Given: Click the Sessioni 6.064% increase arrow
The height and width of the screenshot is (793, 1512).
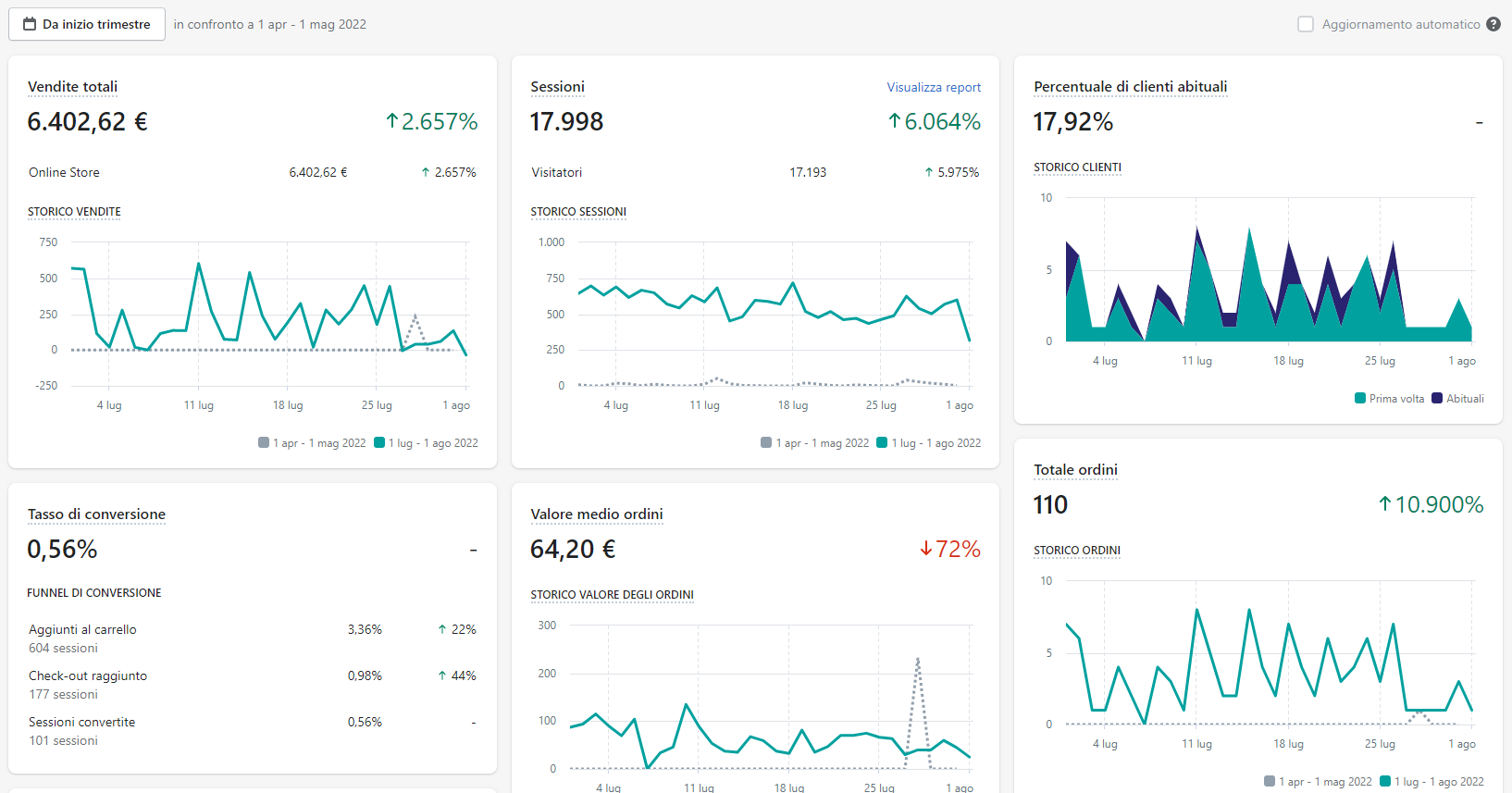Looking at the screenshot, I should (895, 121).
